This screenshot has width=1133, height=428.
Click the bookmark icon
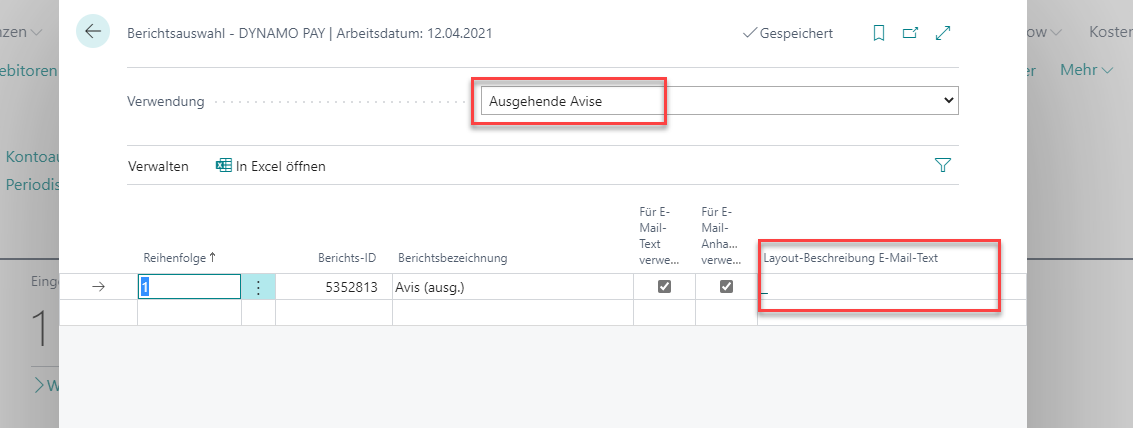coord(879,33)
